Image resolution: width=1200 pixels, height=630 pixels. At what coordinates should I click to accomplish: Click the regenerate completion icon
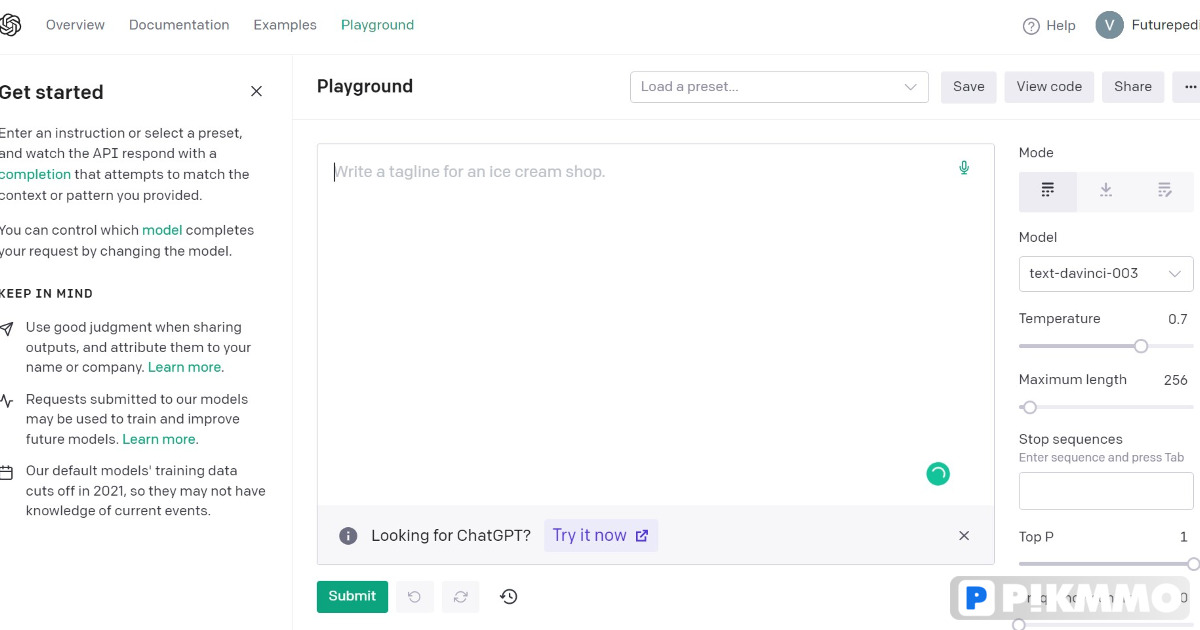461,597
